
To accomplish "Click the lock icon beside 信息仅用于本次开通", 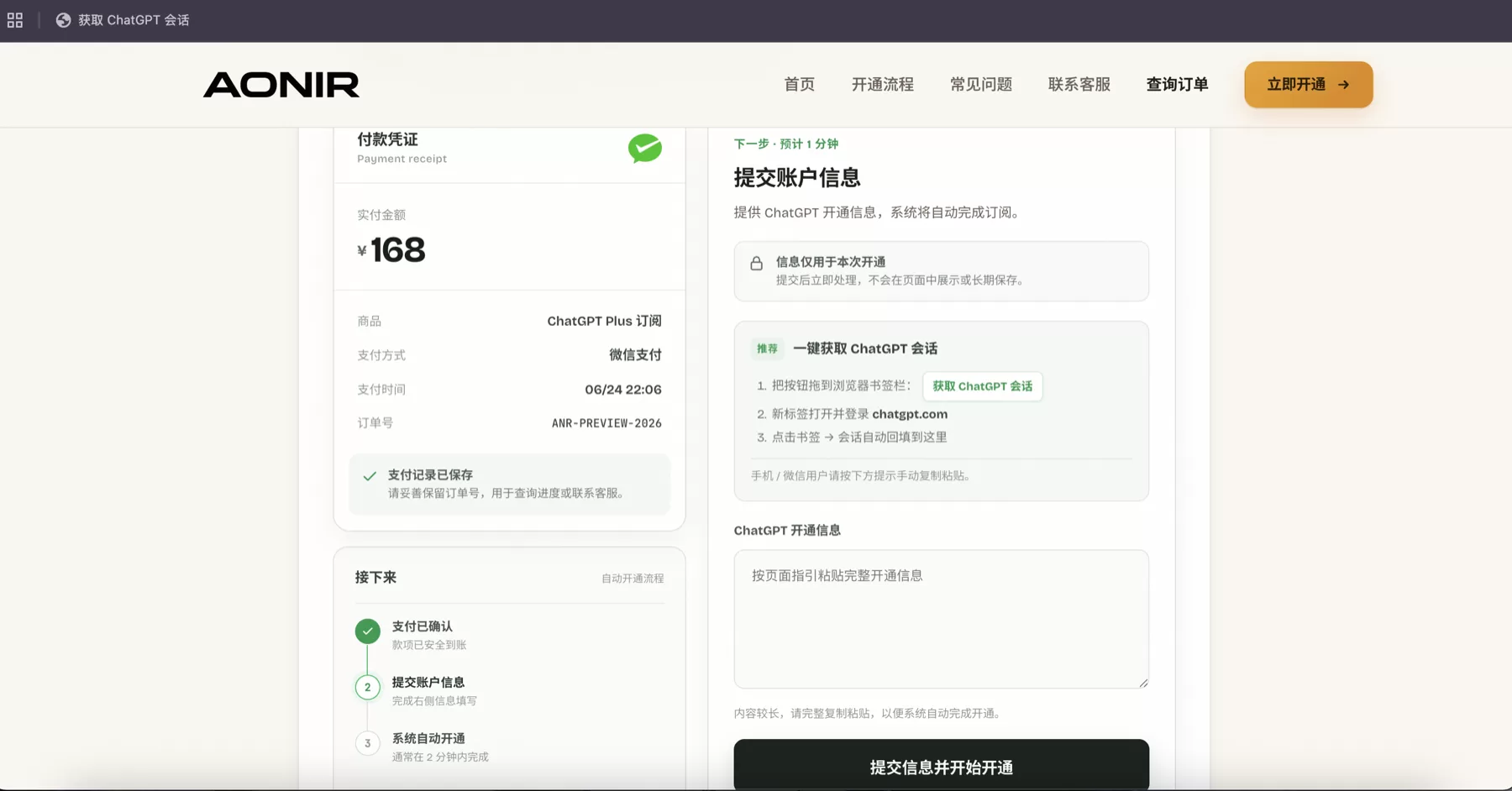I will (757, 263).
